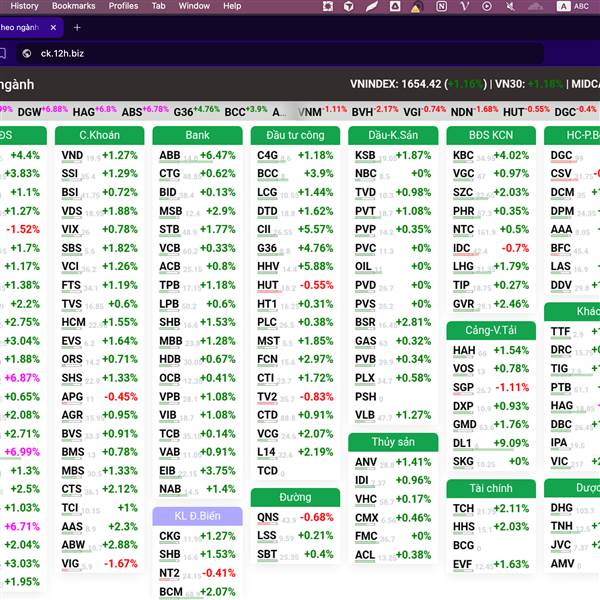Open the VCB +0.33% stock row

point(197,249)
